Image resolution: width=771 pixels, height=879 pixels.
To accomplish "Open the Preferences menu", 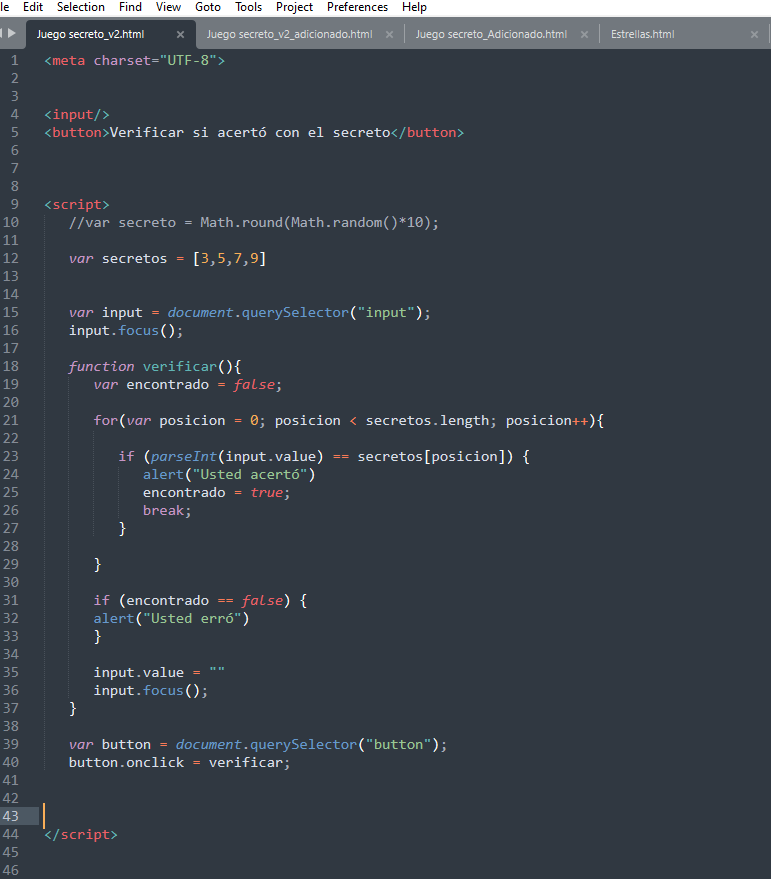I will click(357, 7).
